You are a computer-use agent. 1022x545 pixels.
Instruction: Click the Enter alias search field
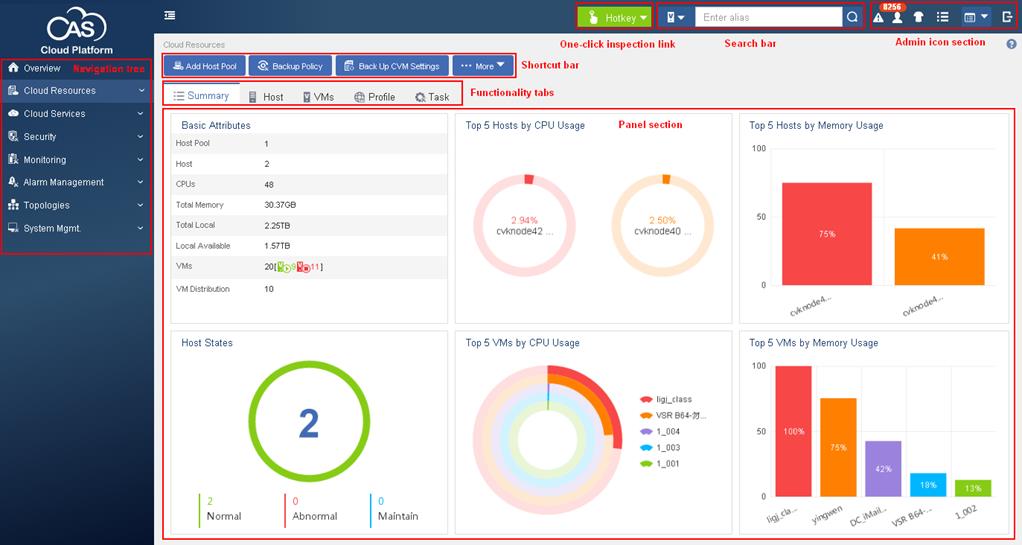pyautogui.click(x=768, y=18)
